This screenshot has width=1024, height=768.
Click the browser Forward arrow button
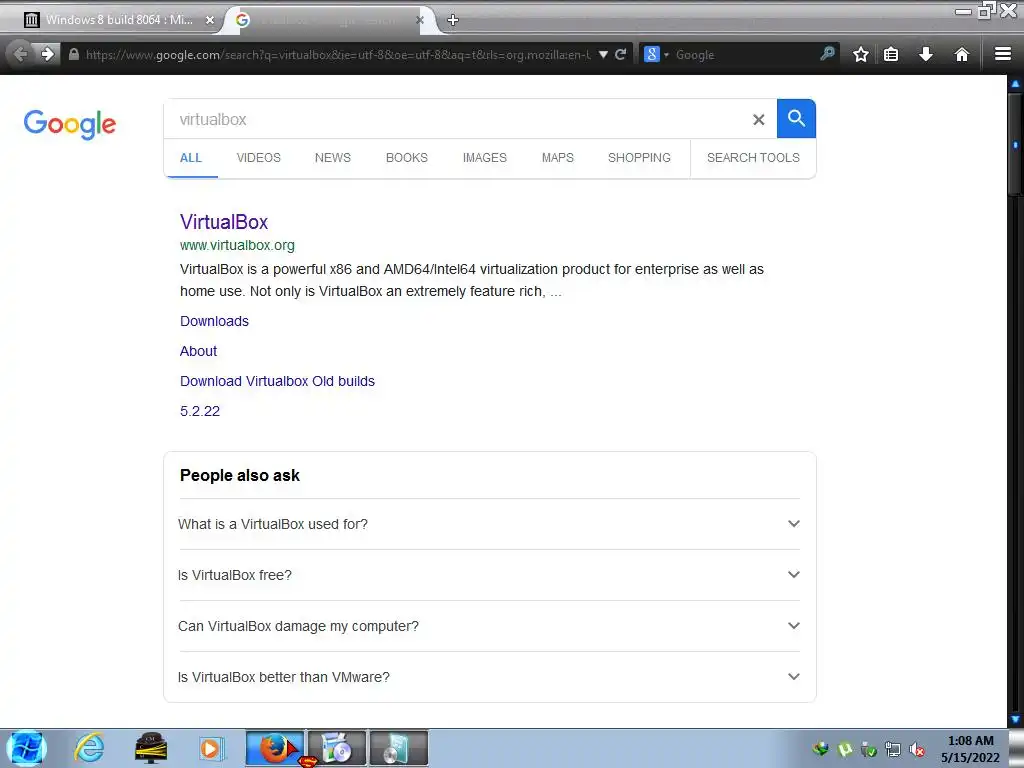[48, 54]
